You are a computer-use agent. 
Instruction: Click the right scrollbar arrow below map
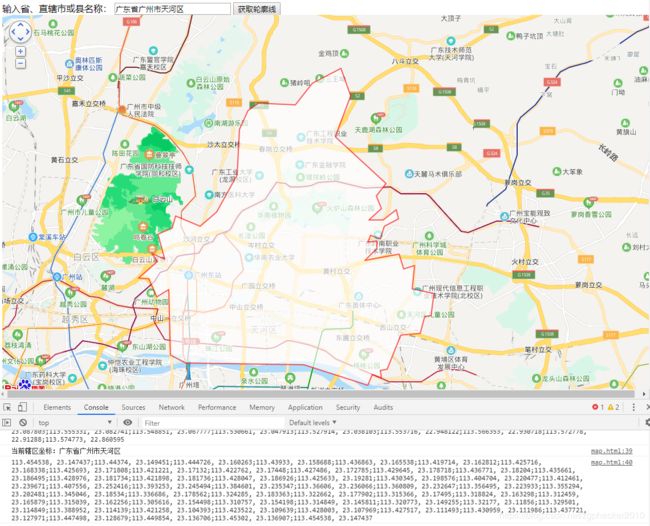click(x=644, y=394)
